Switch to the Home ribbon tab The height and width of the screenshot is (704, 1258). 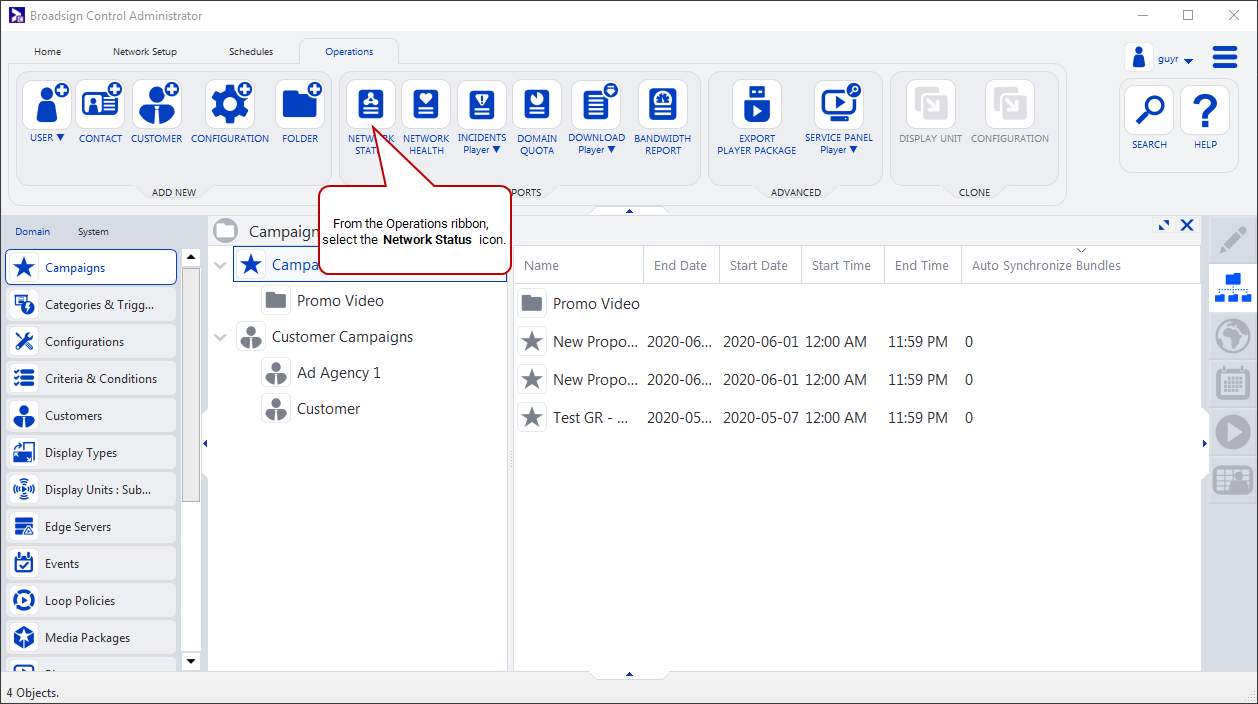tap(48, 52)
